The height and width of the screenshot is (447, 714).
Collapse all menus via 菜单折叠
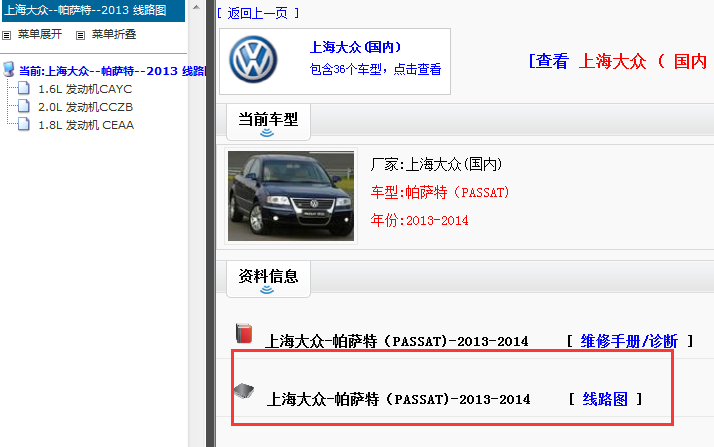[x=114, y=34]
